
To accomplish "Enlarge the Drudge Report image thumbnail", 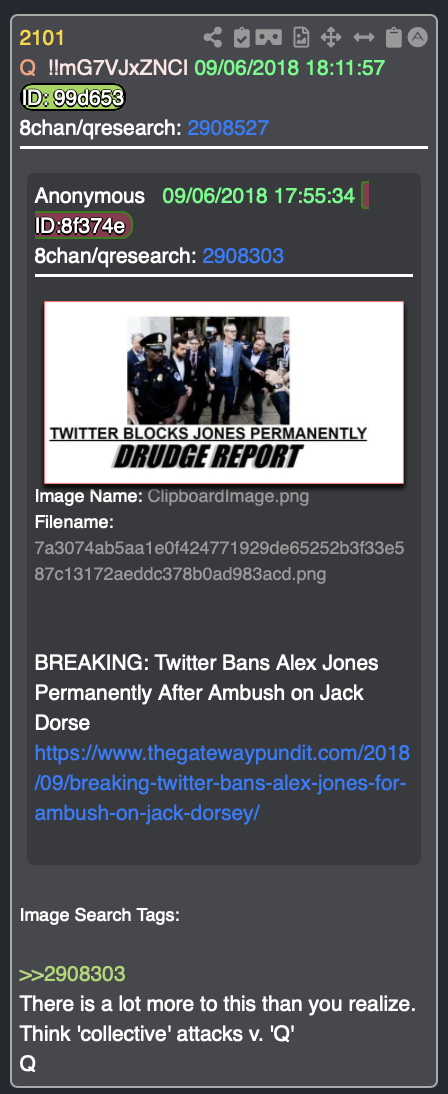I will click(224, 392).
